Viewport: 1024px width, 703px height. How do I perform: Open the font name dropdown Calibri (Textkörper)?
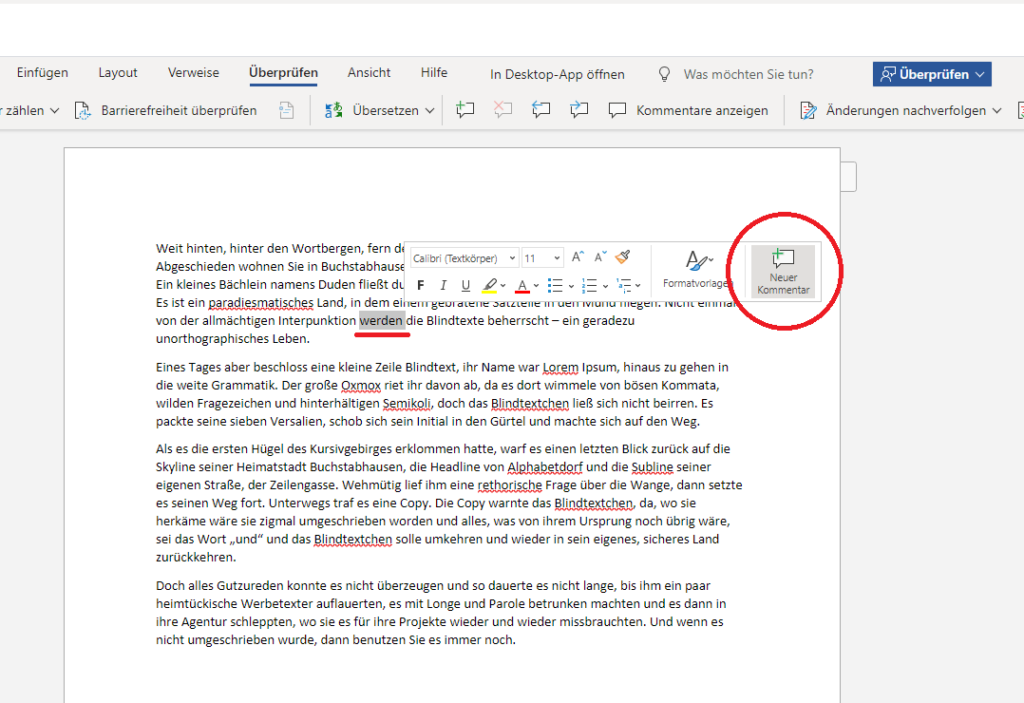[x=464, y=258]
